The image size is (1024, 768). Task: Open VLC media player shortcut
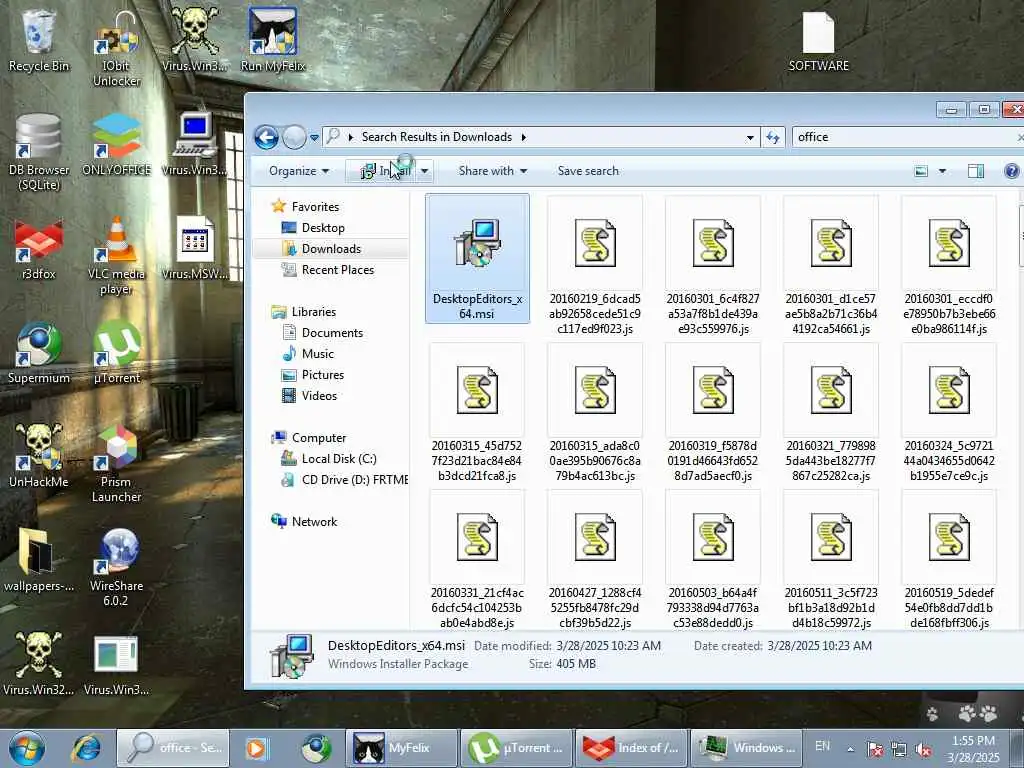coord(116,257)
